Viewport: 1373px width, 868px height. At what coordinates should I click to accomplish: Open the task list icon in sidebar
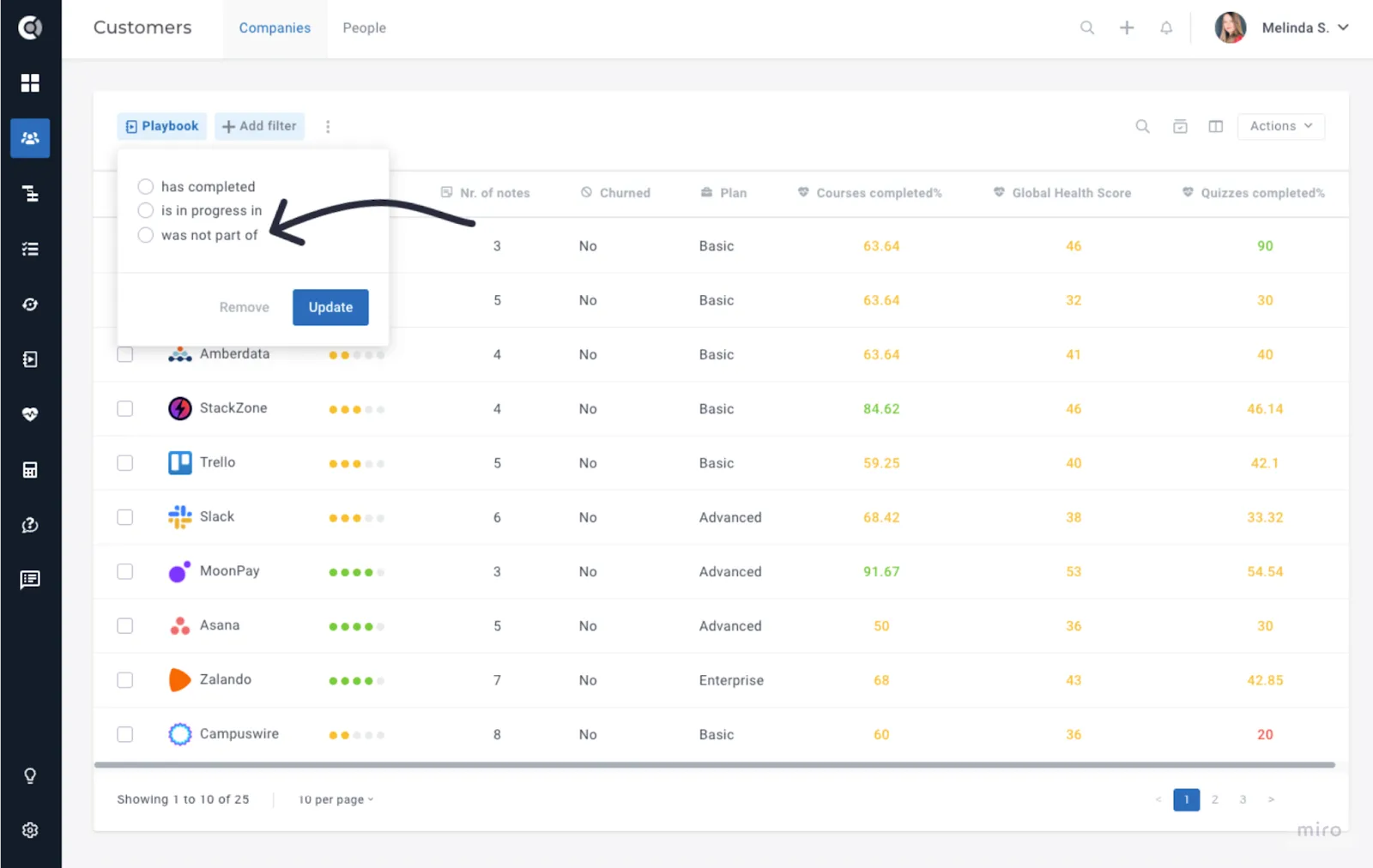(30, 249)
